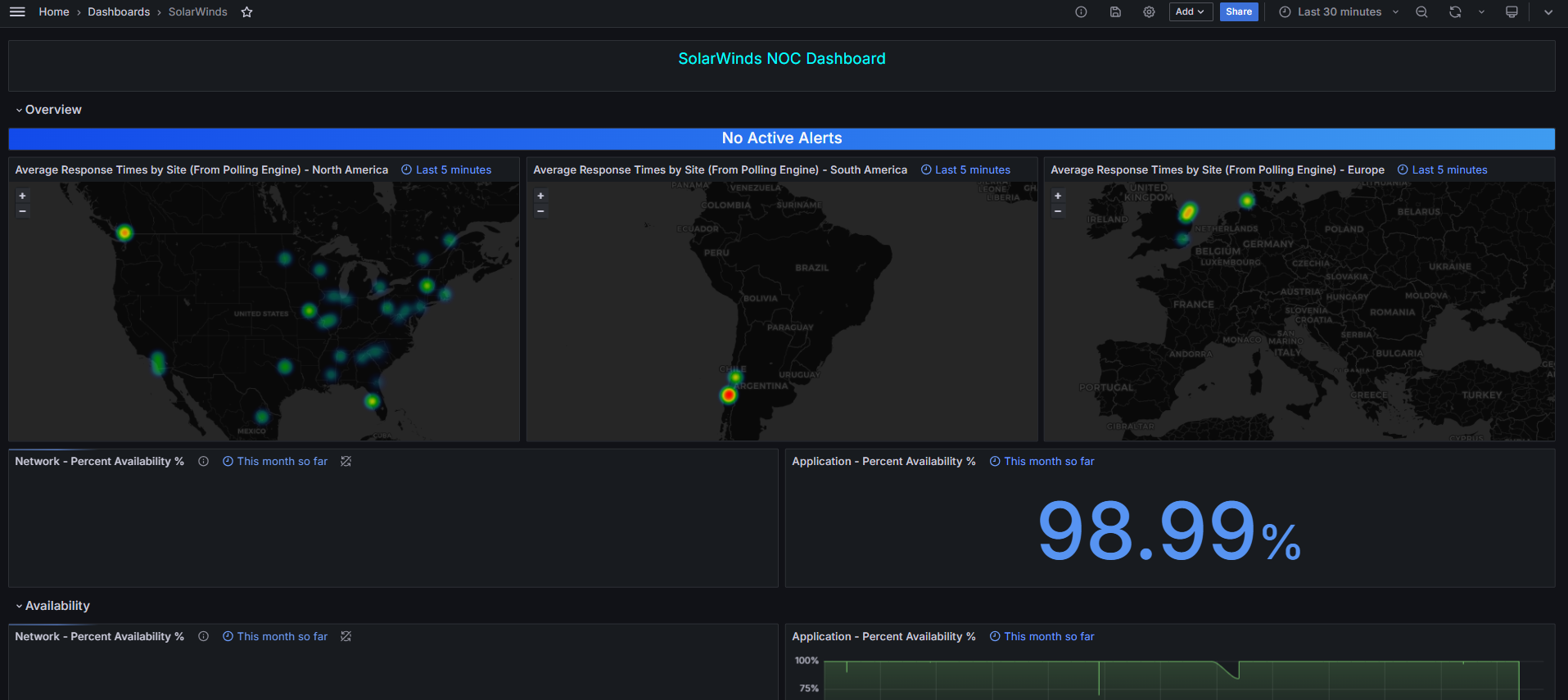Click This month so far on Overview Application panel
Image resolution: width=1568 pixels, height=700 pixels.
click(x=1042, y=462)
